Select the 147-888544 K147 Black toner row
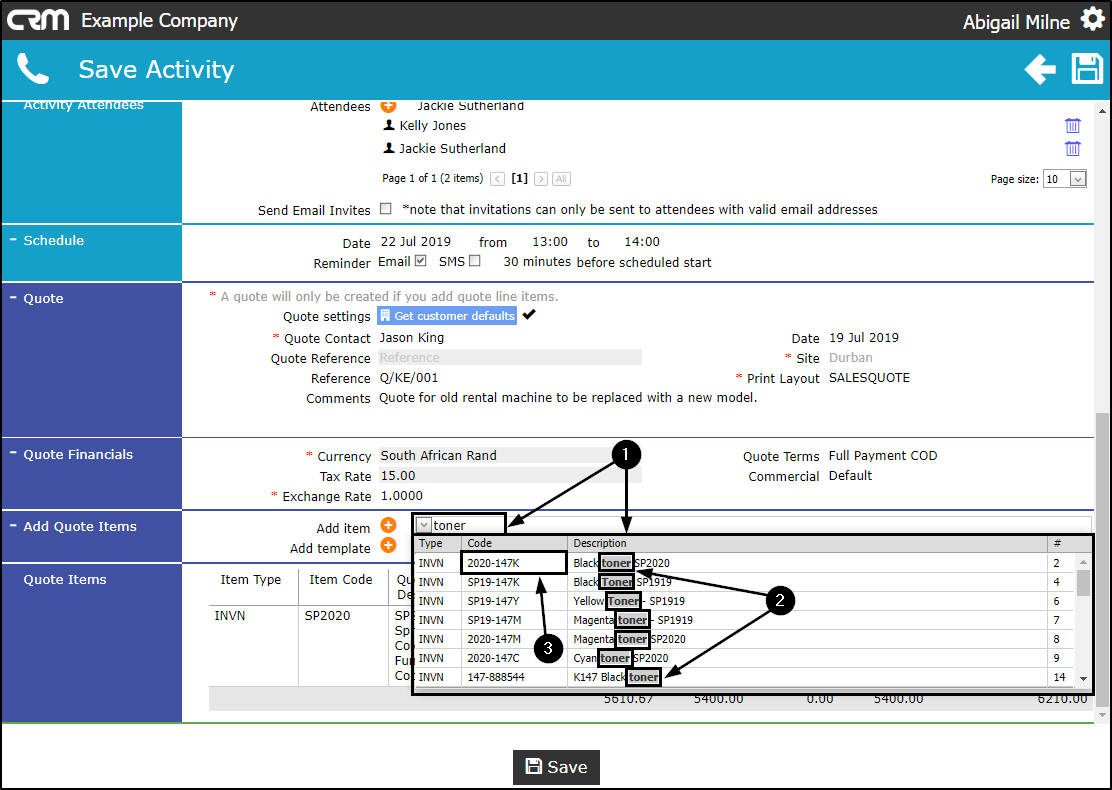 [743, 677]
